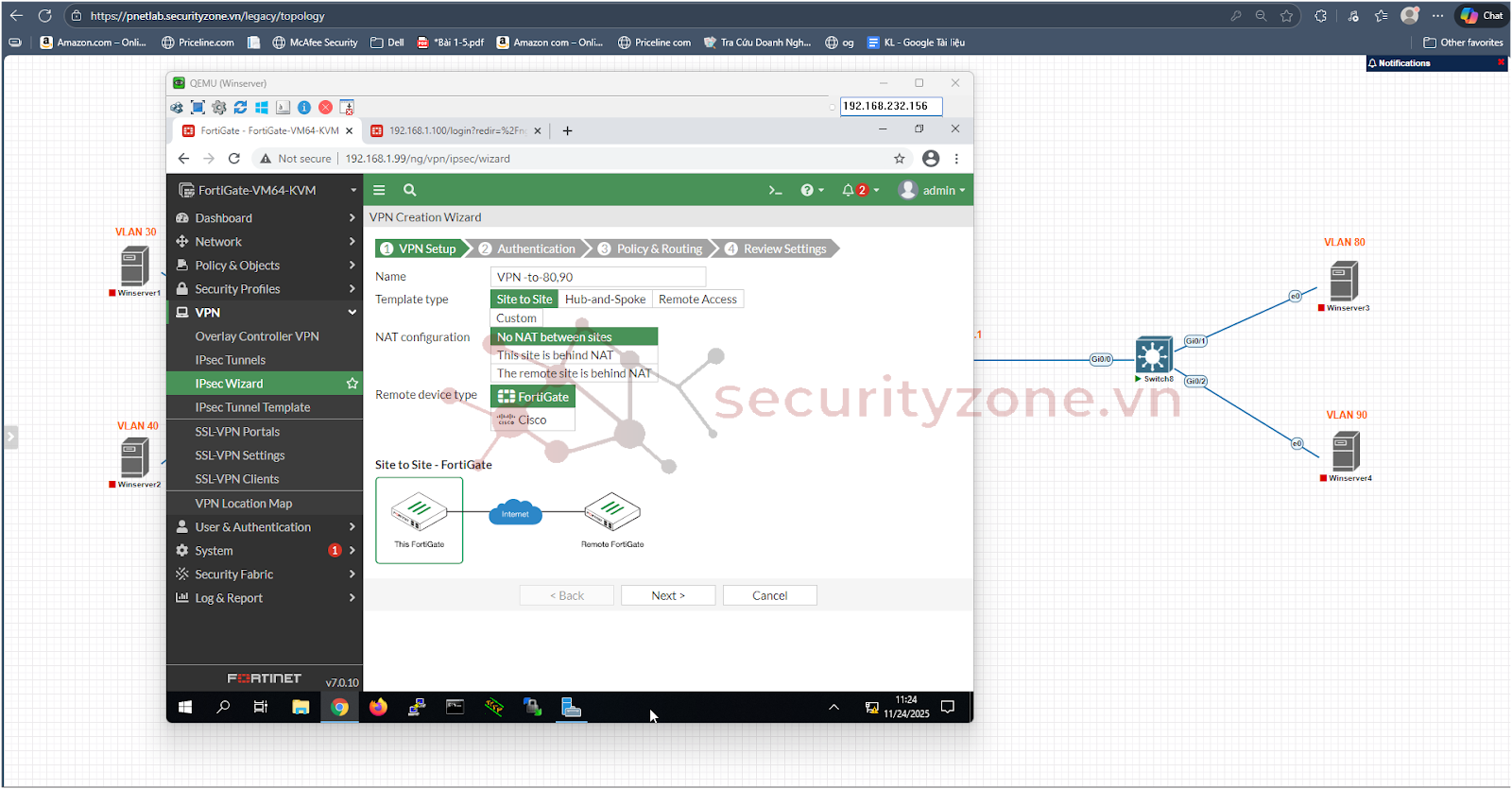
Task: Open the notifications bell with 2 alerts
Action: [x=854, y=190]
